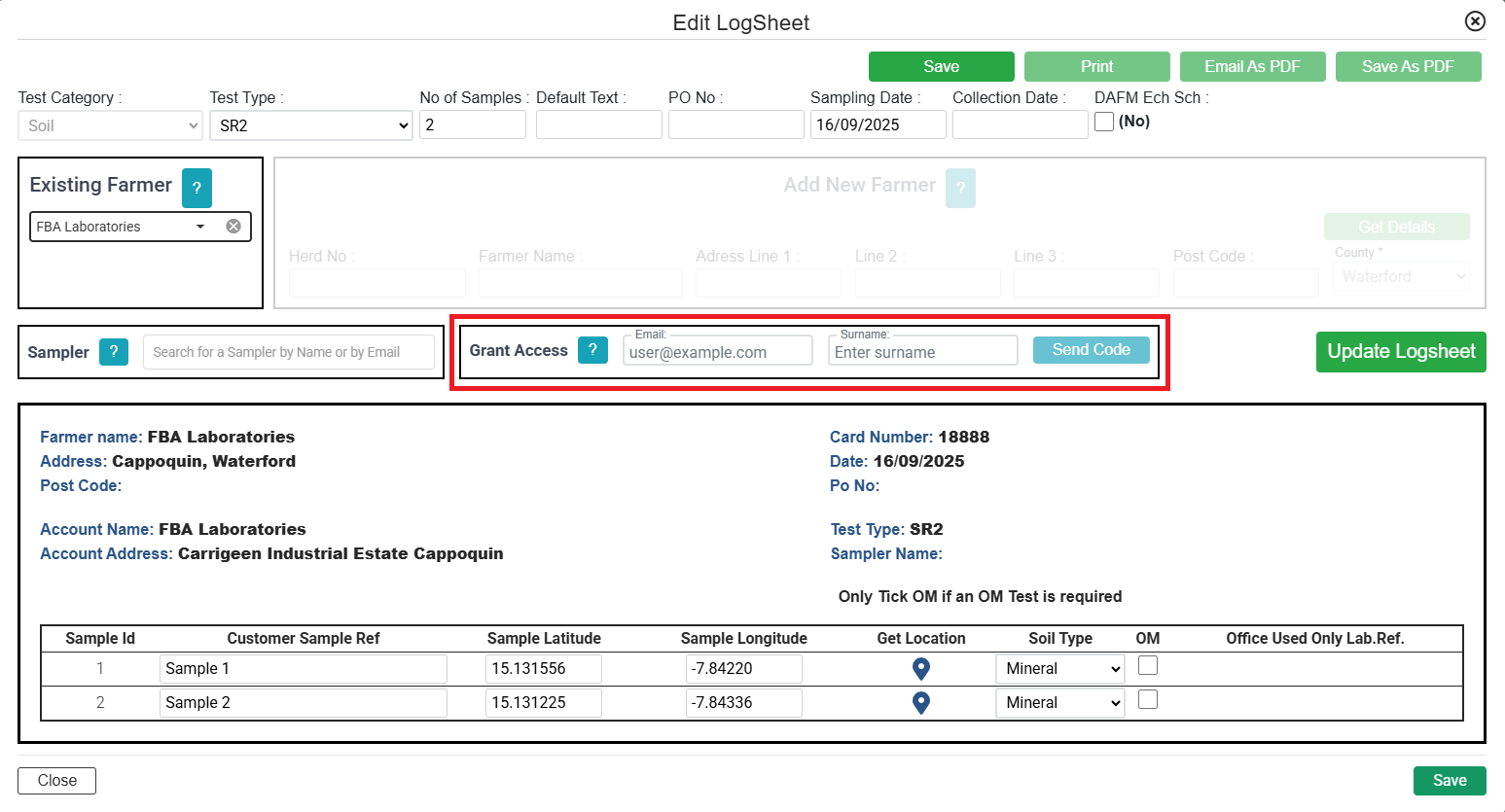Clear the FBA Laboratories farmer selection
Image resolution: width=1505 pixels, height=812 pixels.
[233, 227]
